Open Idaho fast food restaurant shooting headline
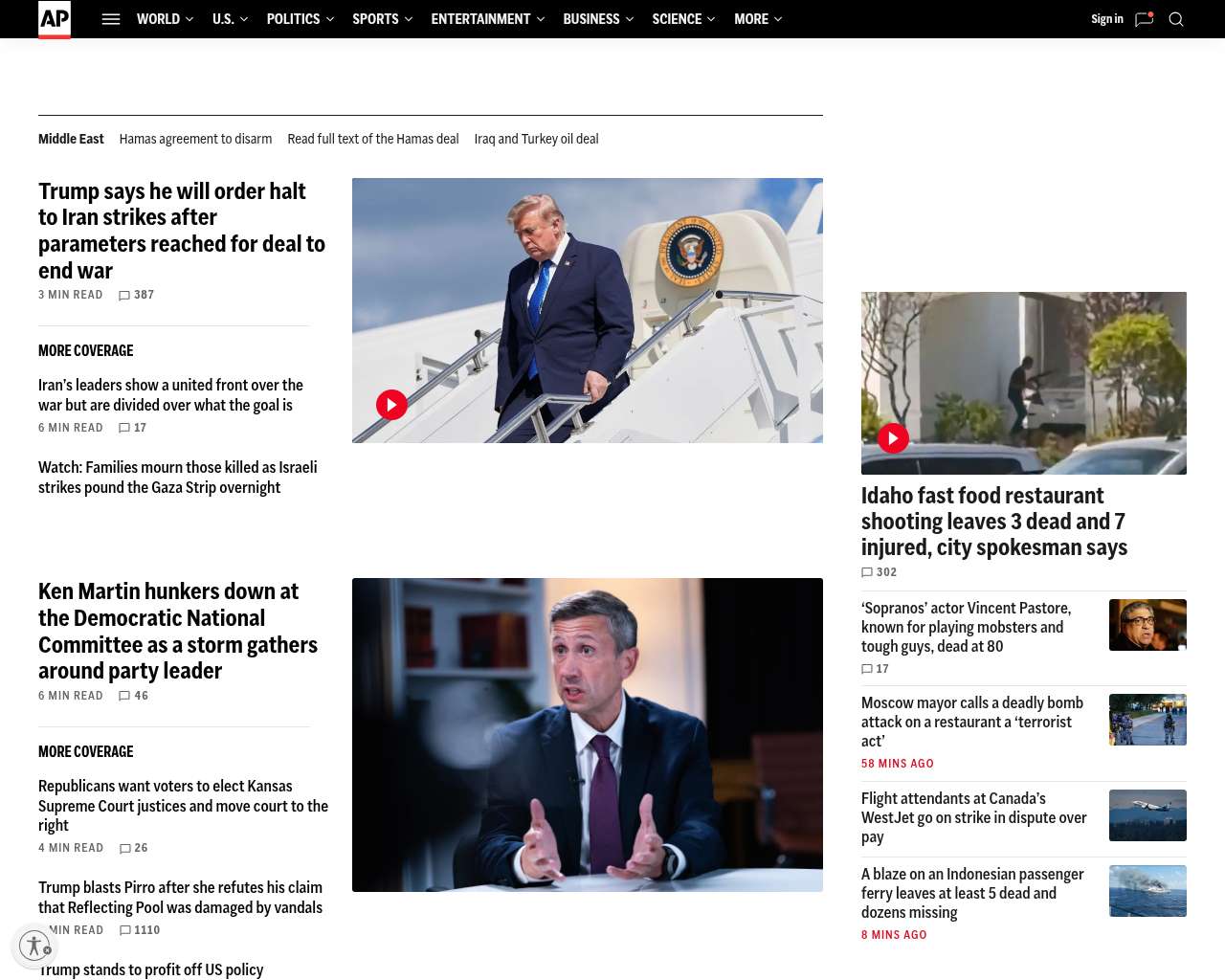 point(994,522)
